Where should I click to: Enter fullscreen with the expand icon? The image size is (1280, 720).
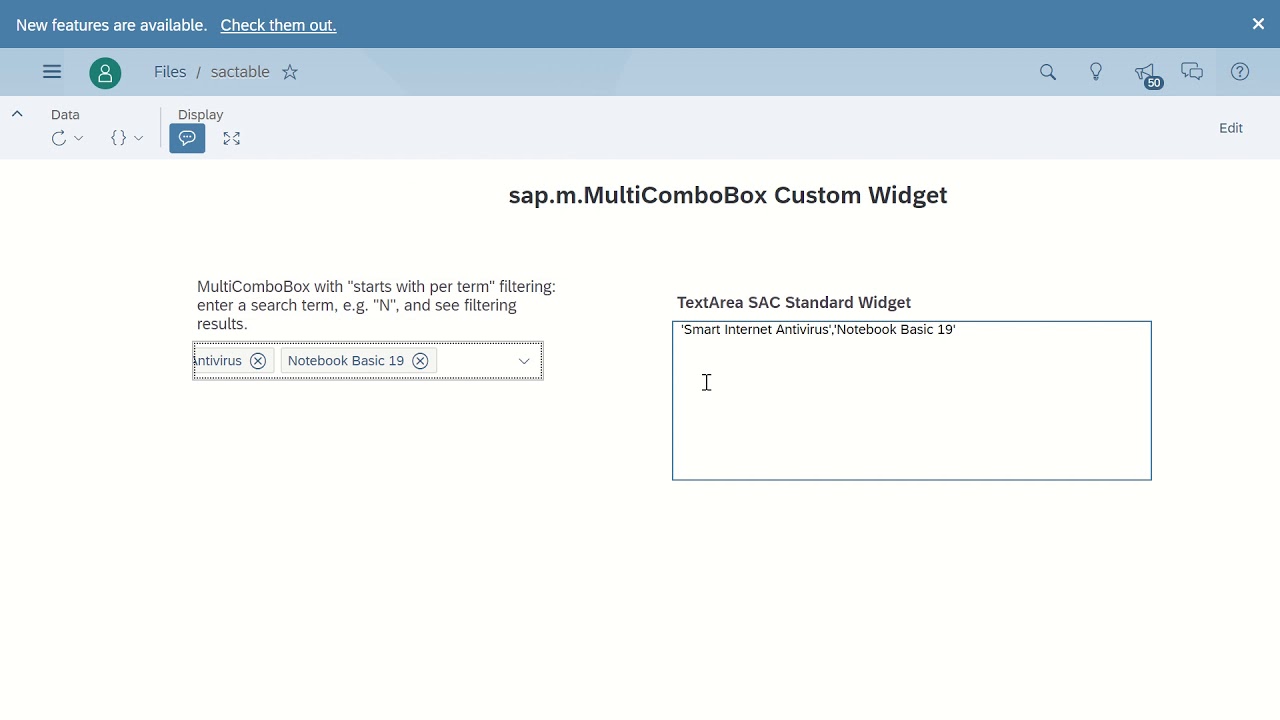click(232, 139)
